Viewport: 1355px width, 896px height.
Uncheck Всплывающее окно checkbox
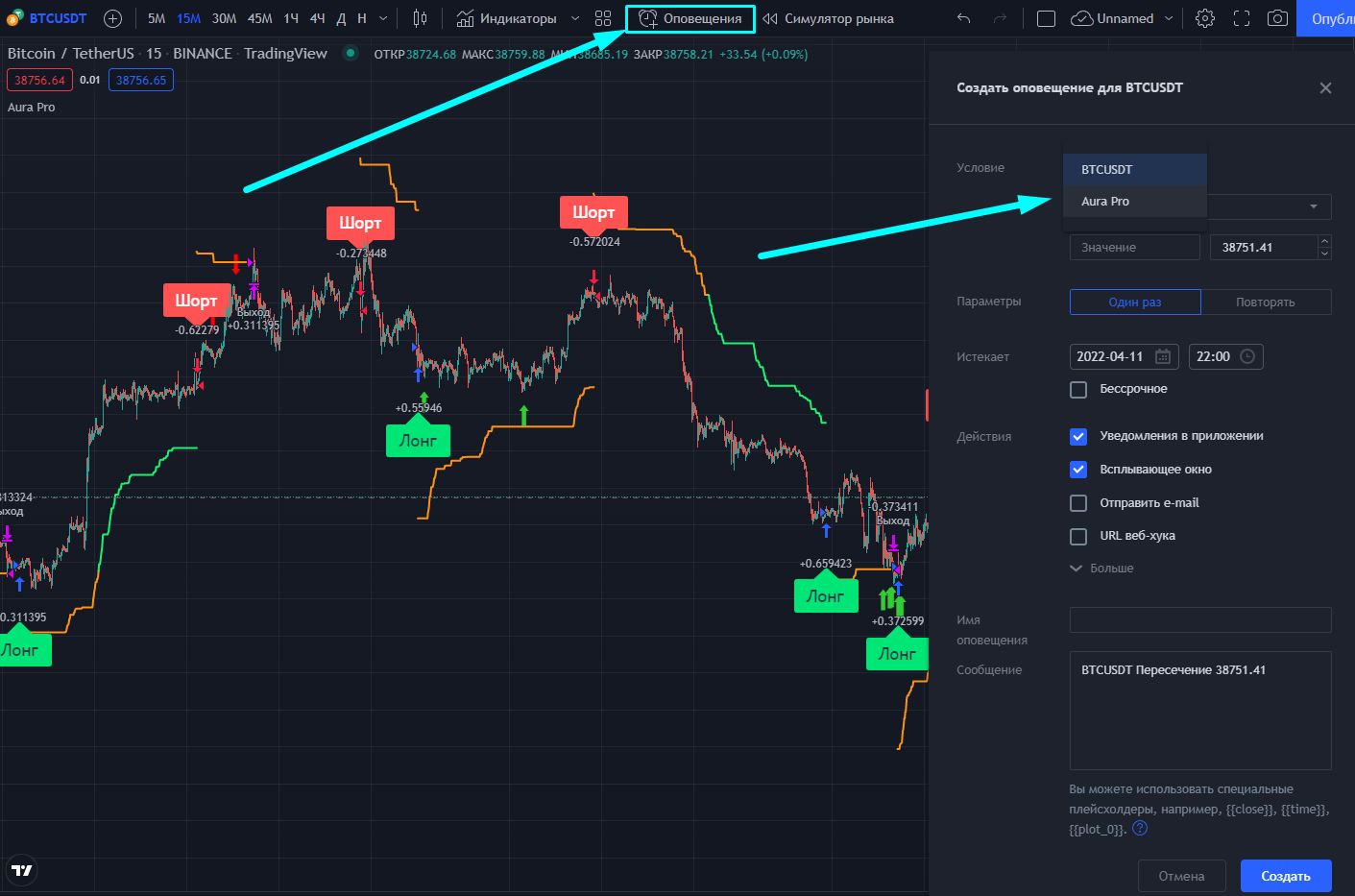pos(1078,470)
